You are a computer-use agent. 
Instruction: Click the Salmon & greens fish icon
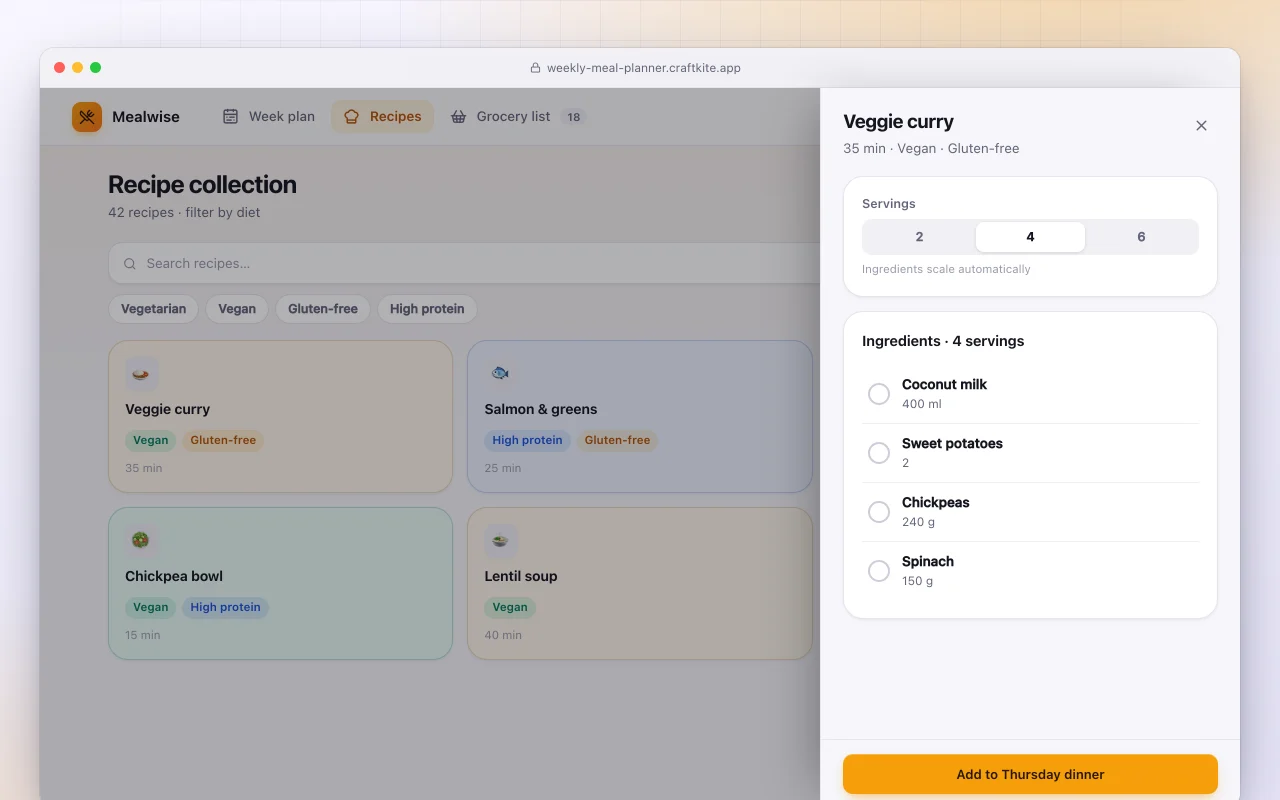coord(501,374)
